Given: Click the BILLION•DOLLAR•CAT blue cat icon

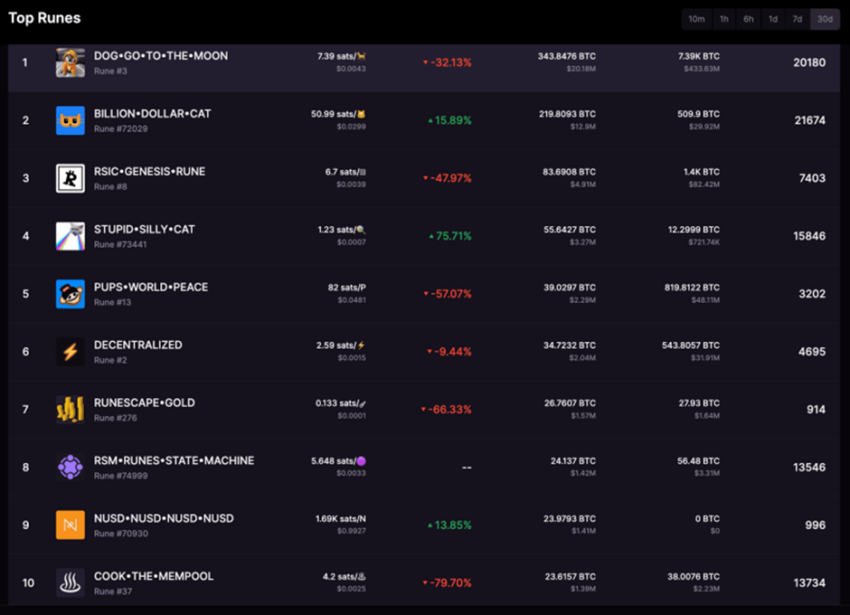Looking at the screenshot, I should tap(70, 120).
